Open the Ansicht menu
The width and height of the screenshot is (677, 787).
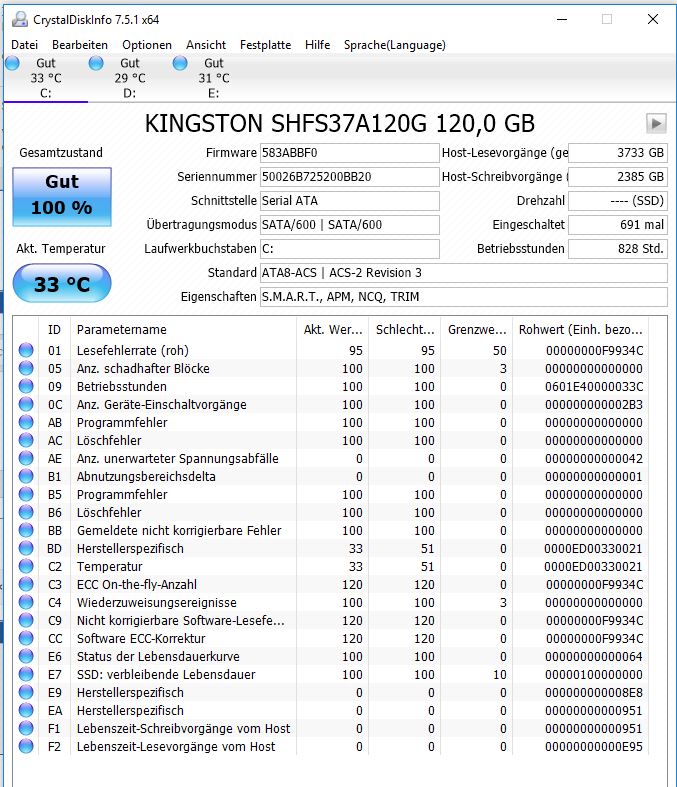coord(206,45)
